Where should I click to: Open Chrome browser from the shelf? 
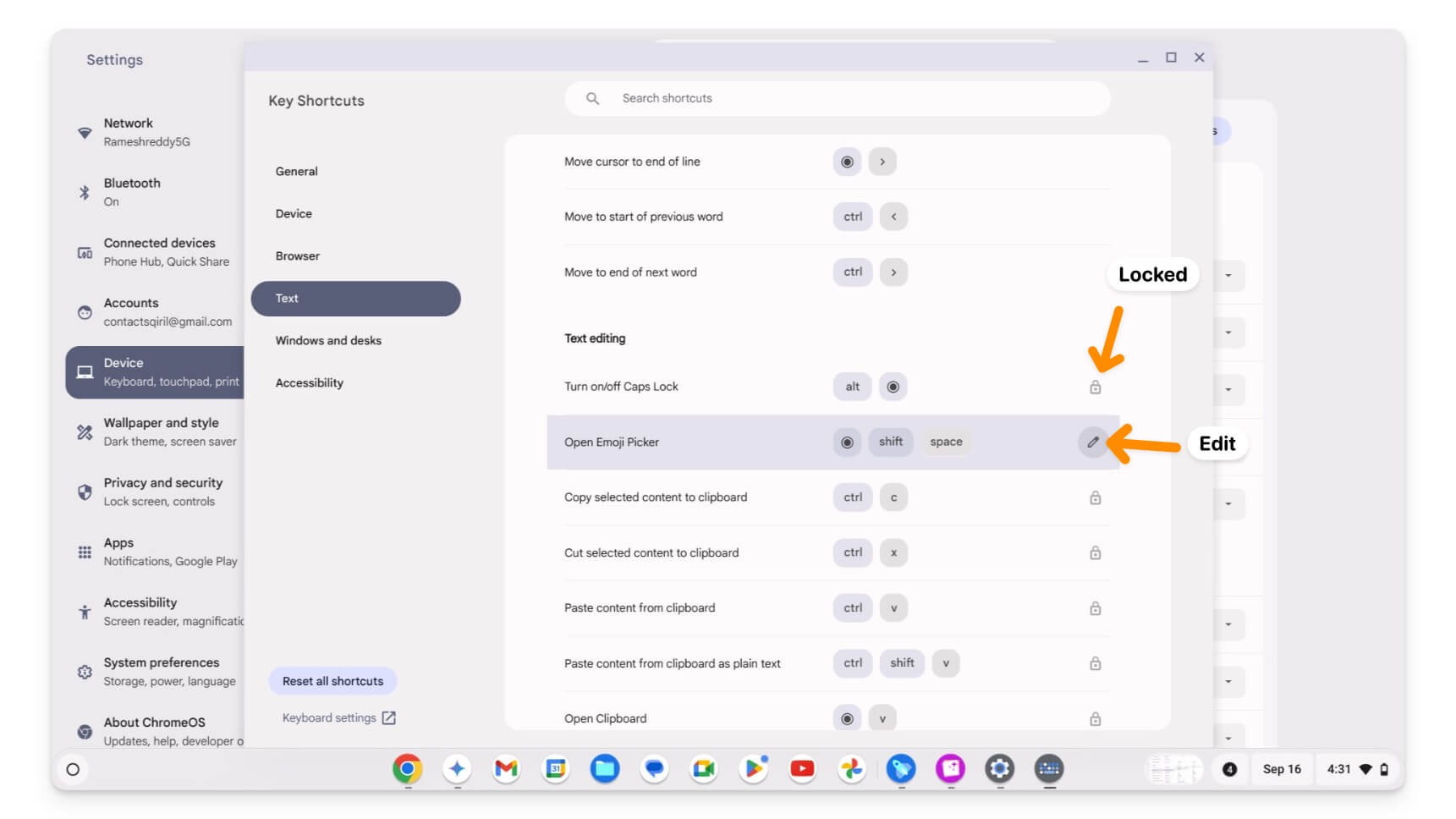coord(407,769)
